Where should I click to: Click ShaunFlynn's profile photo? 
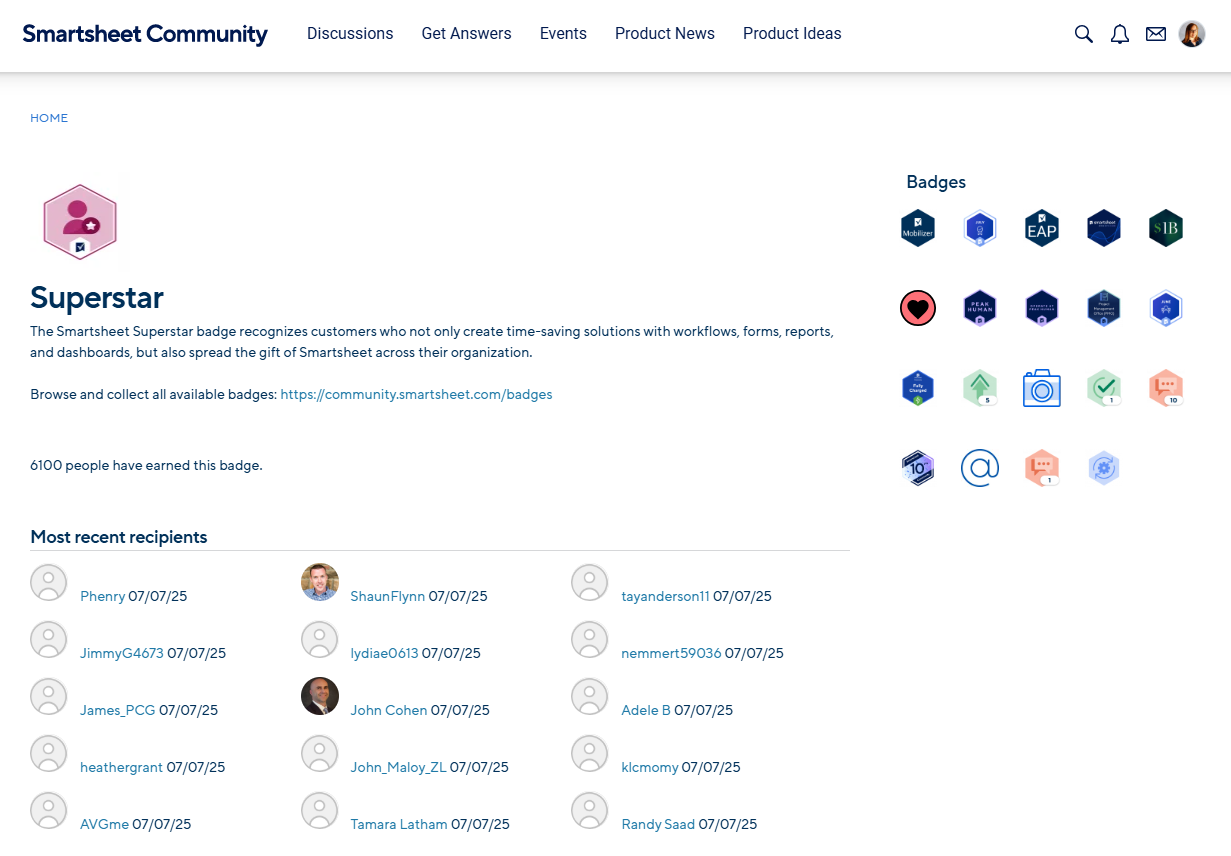tap(320, 582)
